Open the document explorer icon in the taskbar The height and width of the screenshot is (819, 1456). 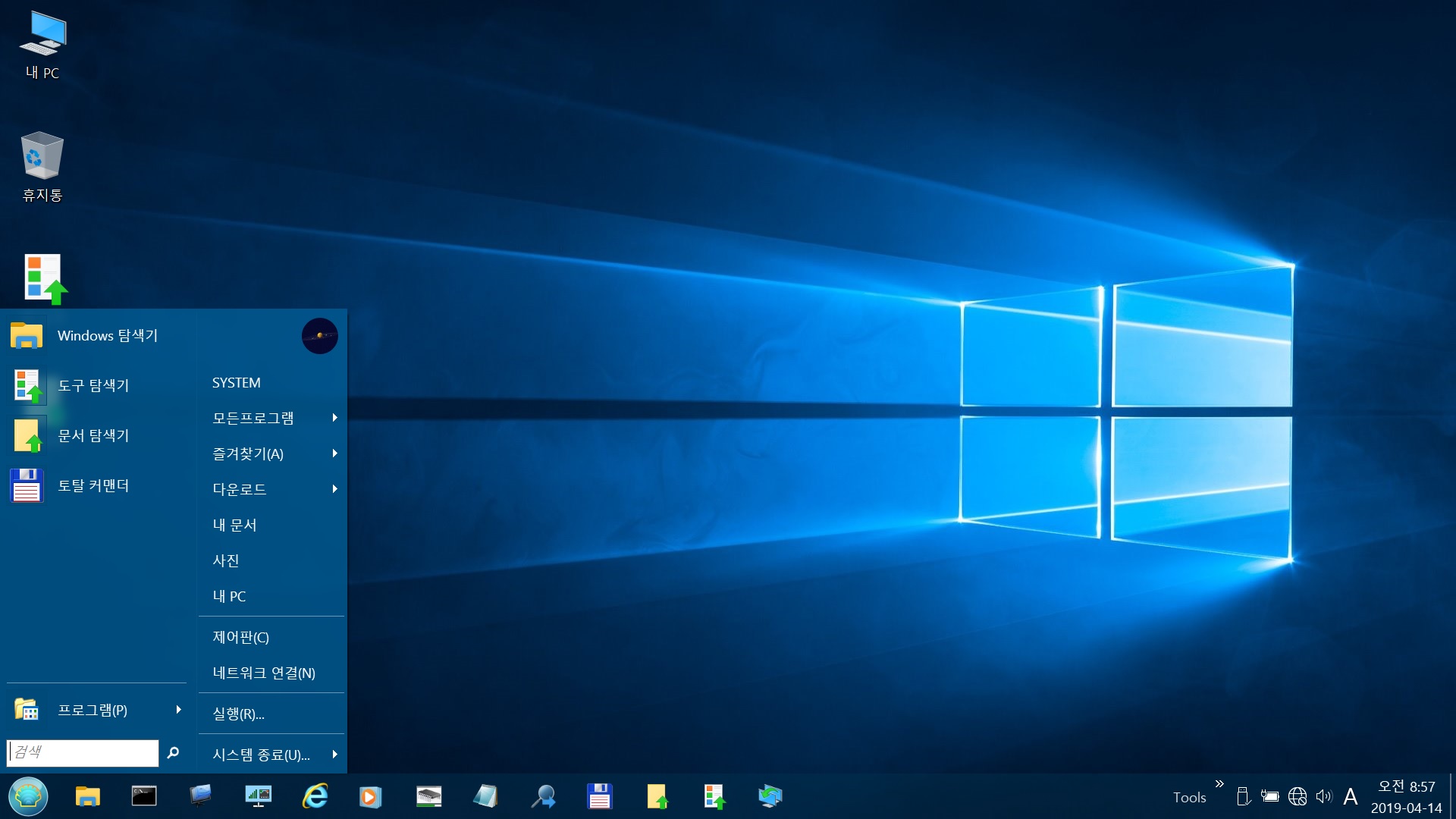coord(657,796)
